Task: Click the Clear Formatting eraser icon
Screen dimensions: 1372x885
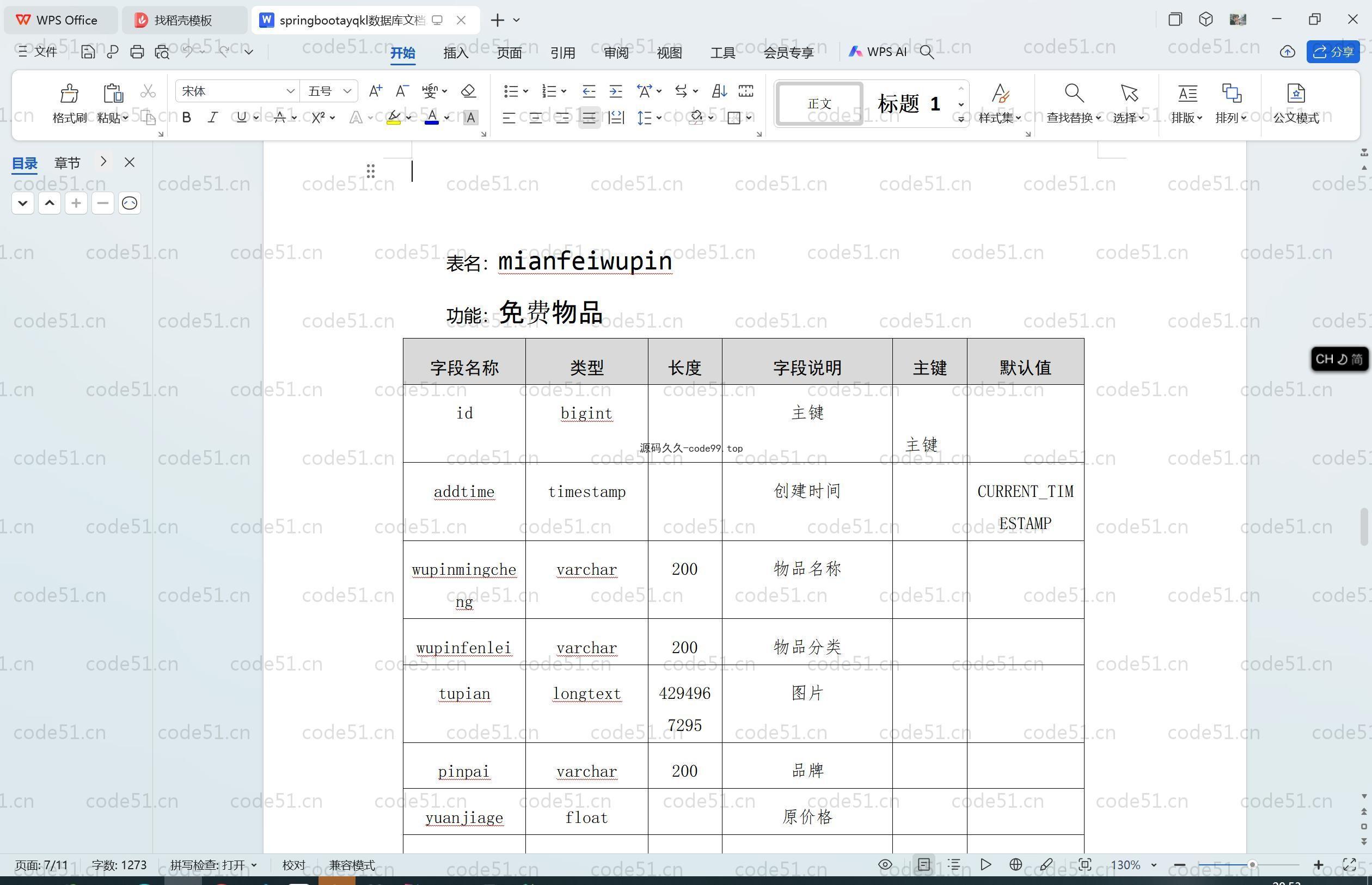Action: pyautogui.click(x=468, y=91)
